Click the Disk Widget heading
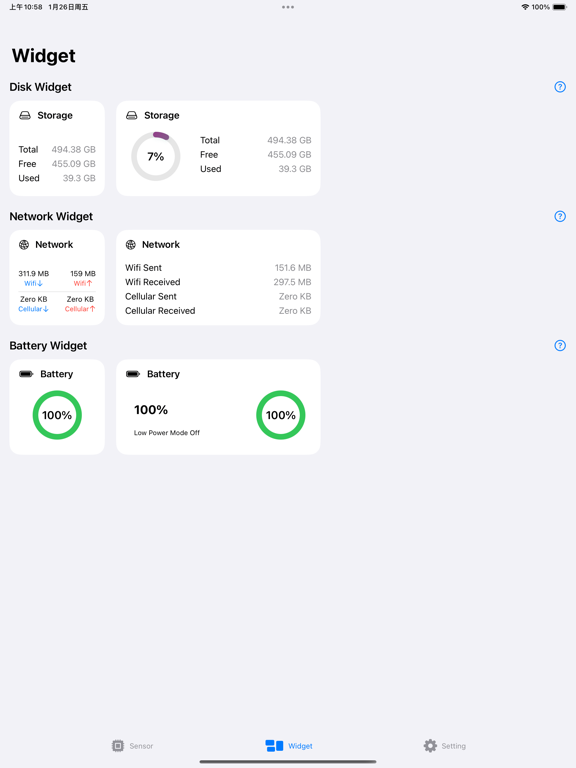Screen dimensions: 576x768 coord(40,87)
